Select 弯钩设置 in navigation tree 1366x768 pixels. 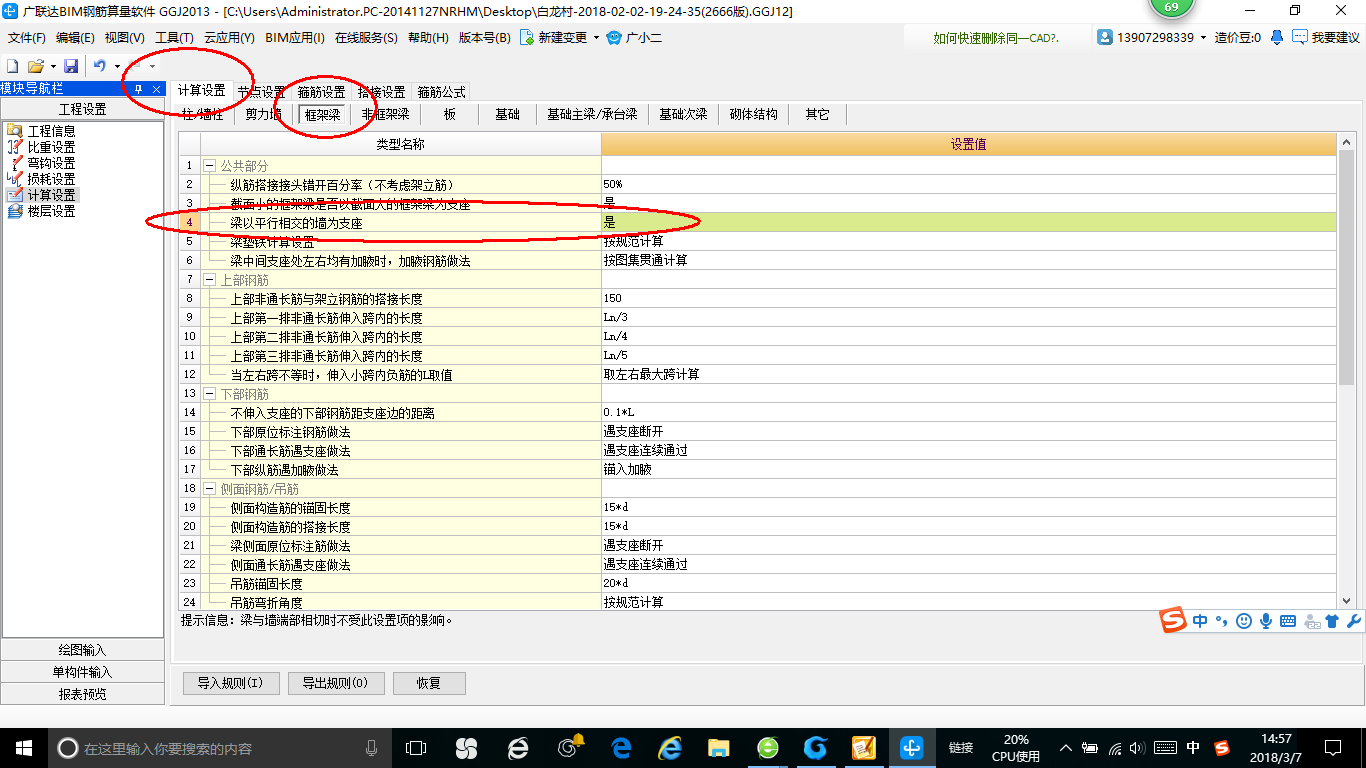50,163
